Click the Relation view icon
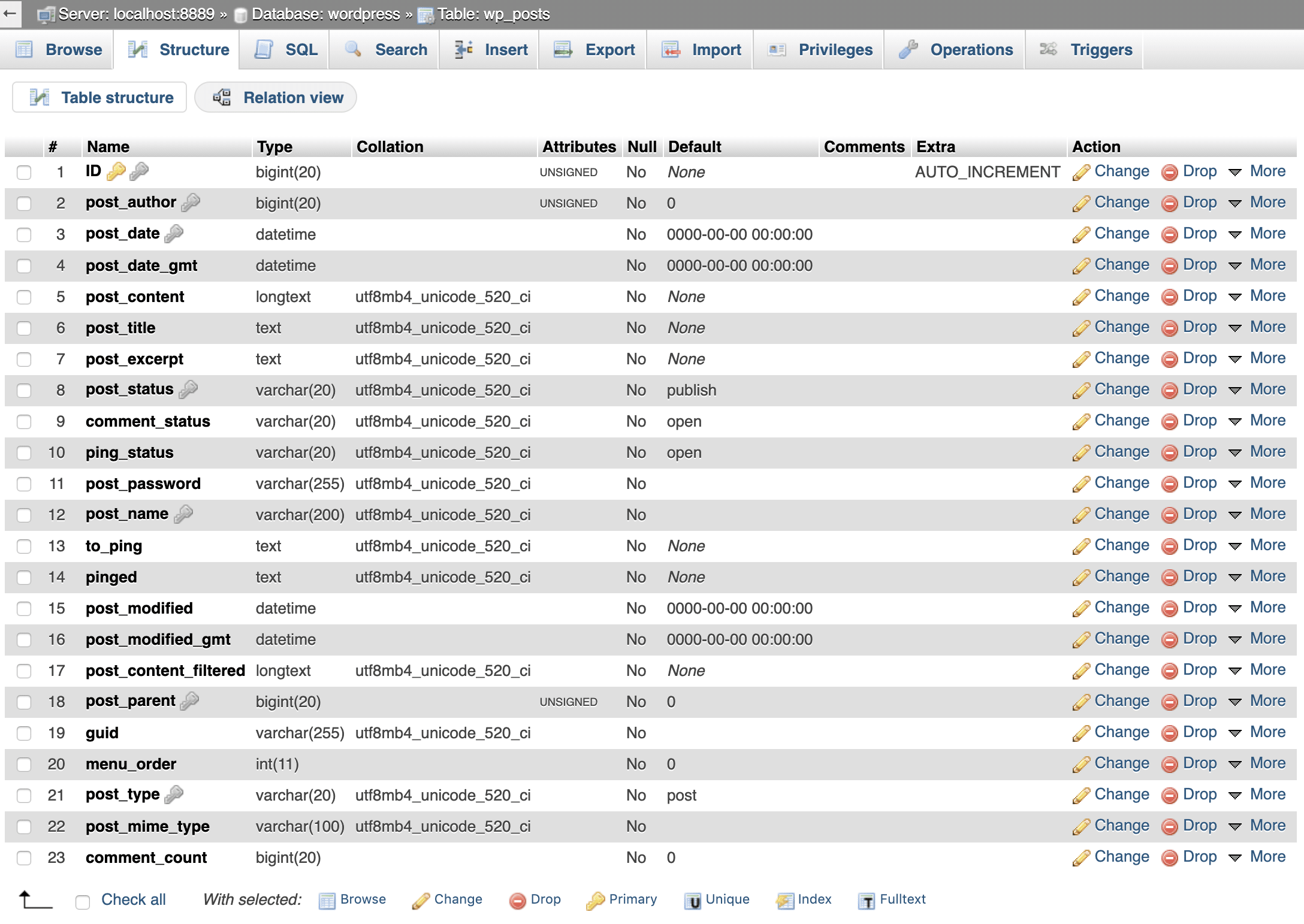 coord(222,97)
